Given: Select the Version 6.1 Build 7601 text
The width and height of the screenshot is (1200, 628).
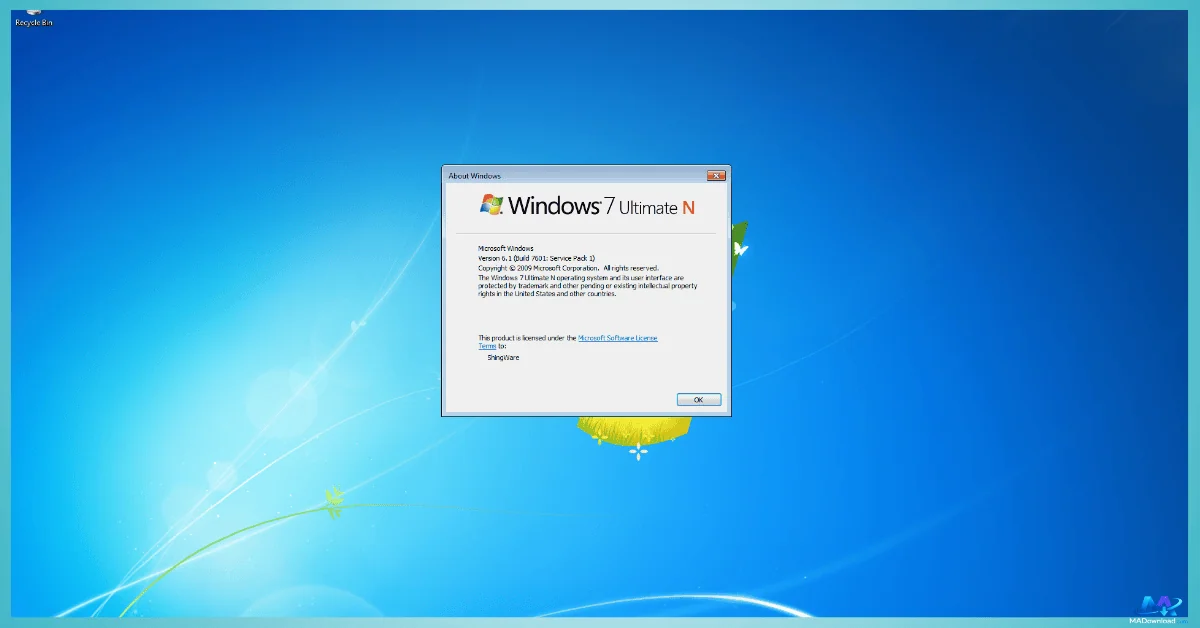Looking at the screenshot, I should click(537, 257).
